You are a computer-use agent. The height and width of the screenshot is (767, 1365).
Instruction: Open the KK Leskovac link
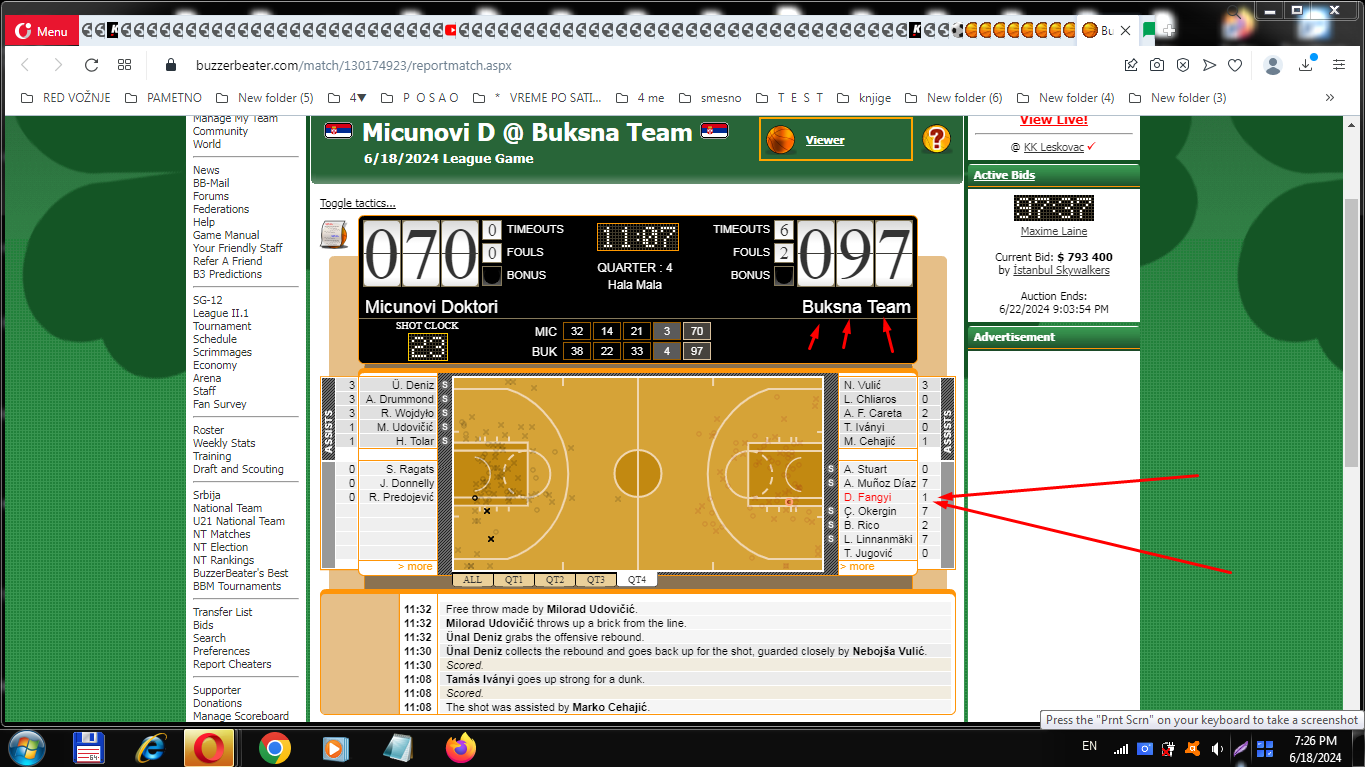coord(1054,147)
